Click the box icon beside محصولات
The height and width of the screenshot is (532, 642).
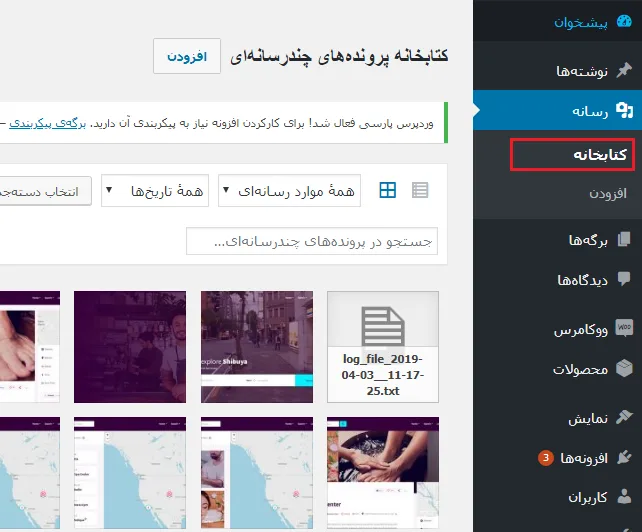click(624, 369)
